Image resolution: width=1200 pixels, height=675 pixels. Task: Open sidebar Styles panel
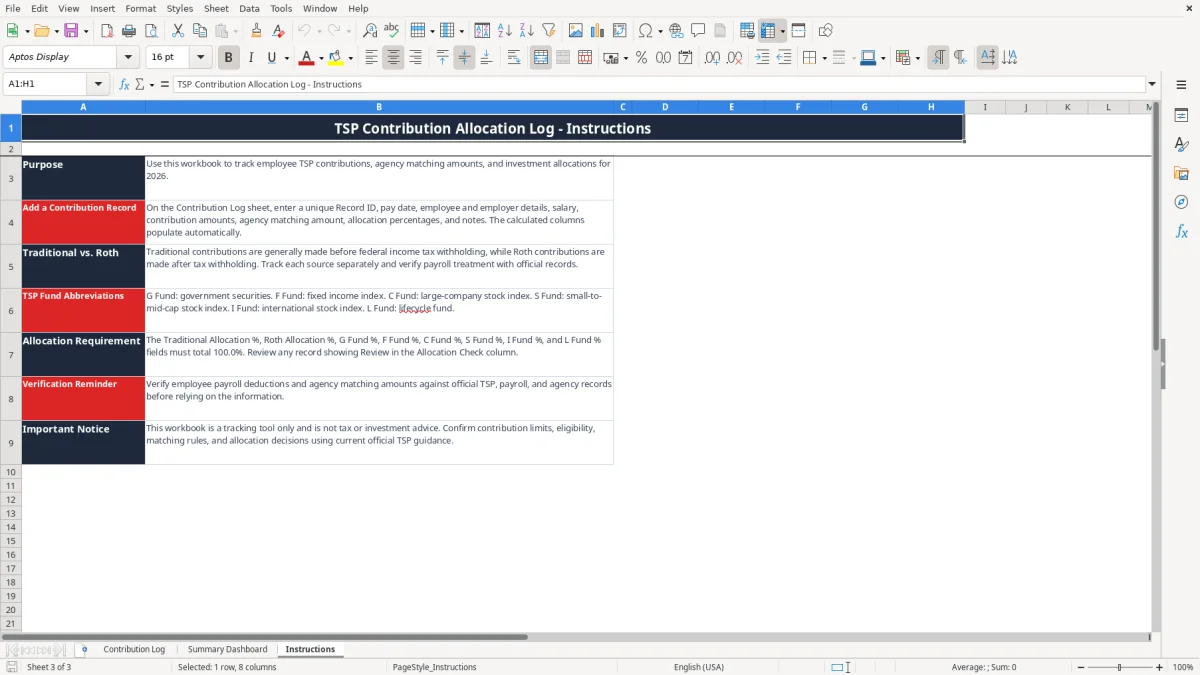pos(1181,144)
